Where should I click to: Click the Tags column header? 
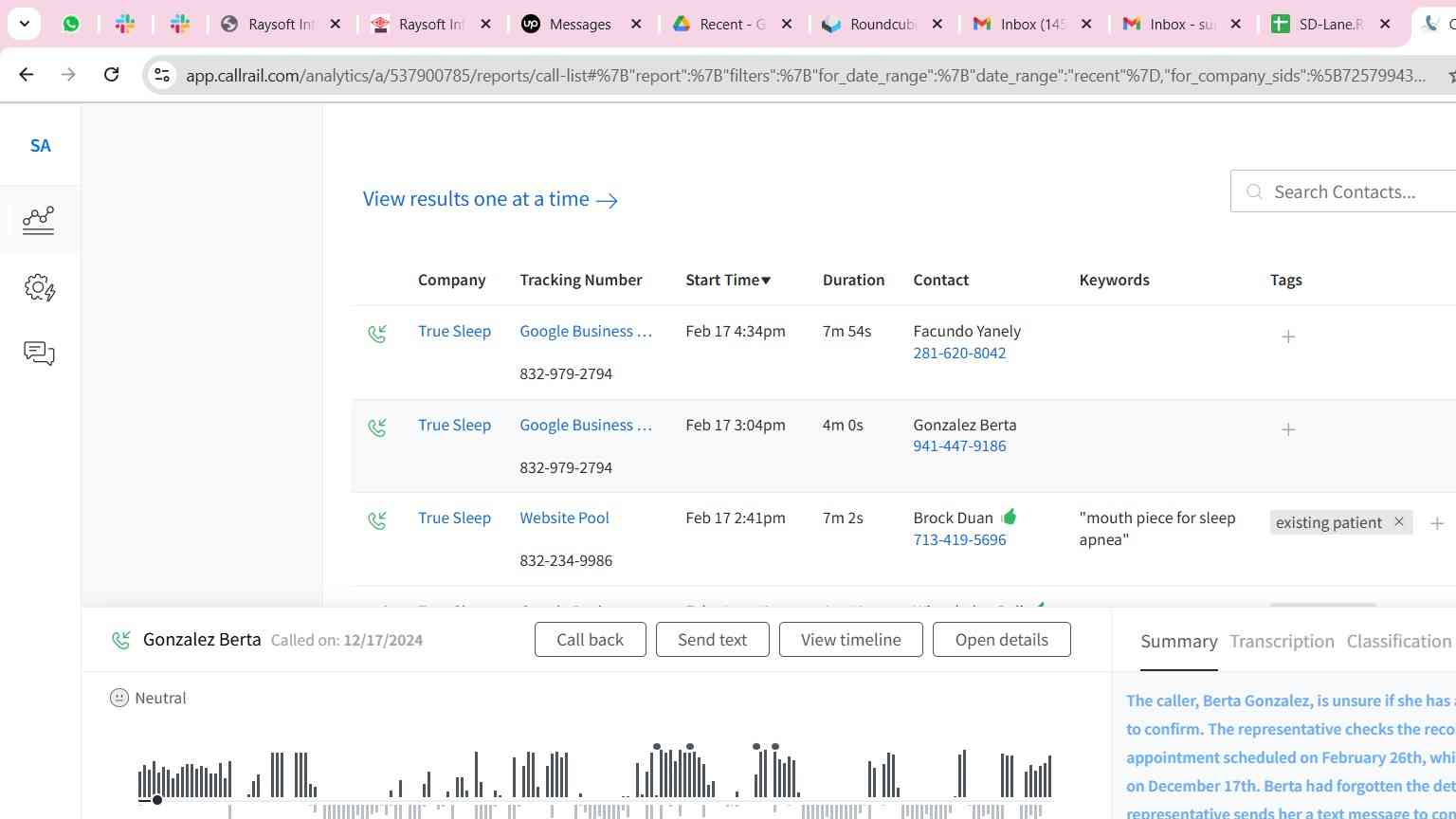1285,280
